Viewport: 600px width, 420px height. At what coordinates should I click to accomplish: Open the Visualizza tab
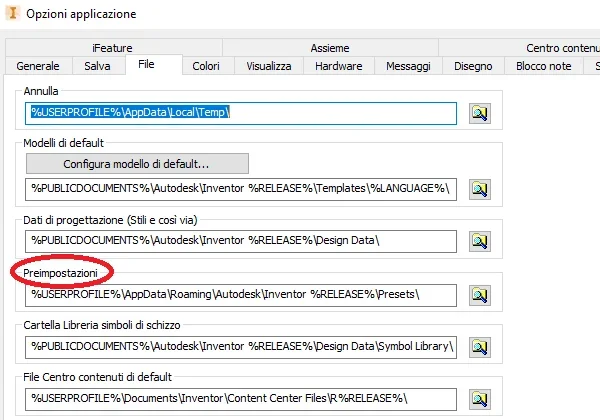point(269,66)
